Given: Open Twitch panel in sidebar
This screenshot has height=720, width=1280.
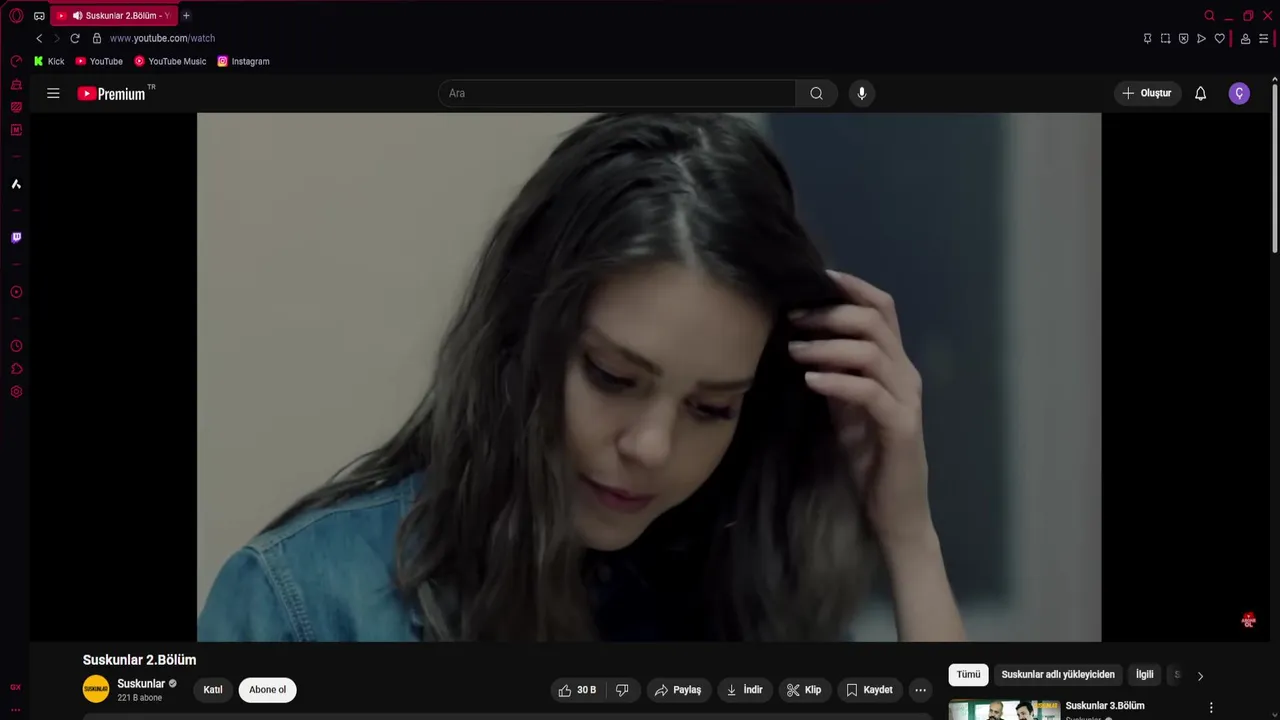Looking at the screenshot, I should pos(16,238).
